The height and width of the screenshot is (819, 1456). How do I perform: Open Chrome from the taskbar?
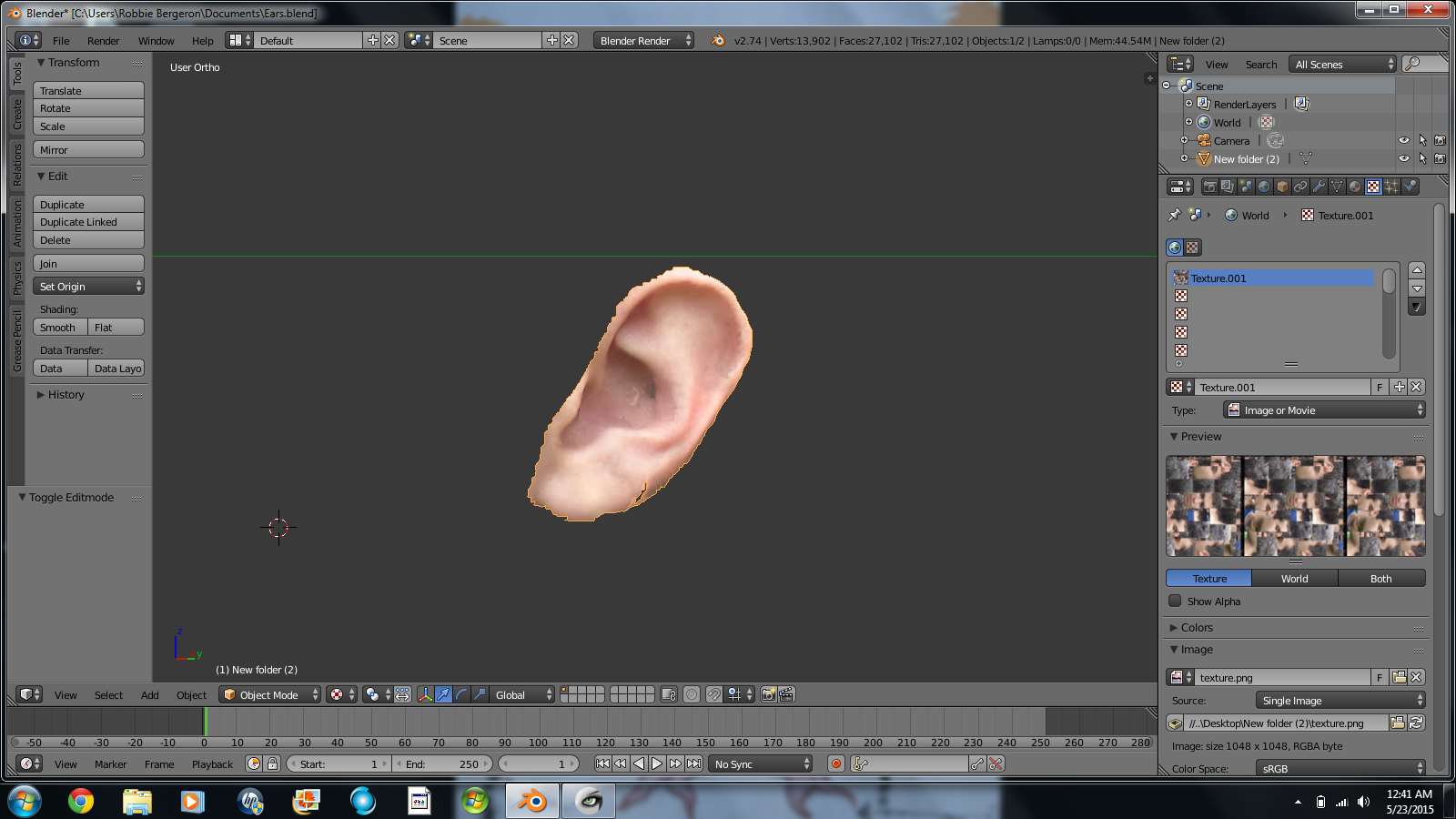click(x=81, y=801)
